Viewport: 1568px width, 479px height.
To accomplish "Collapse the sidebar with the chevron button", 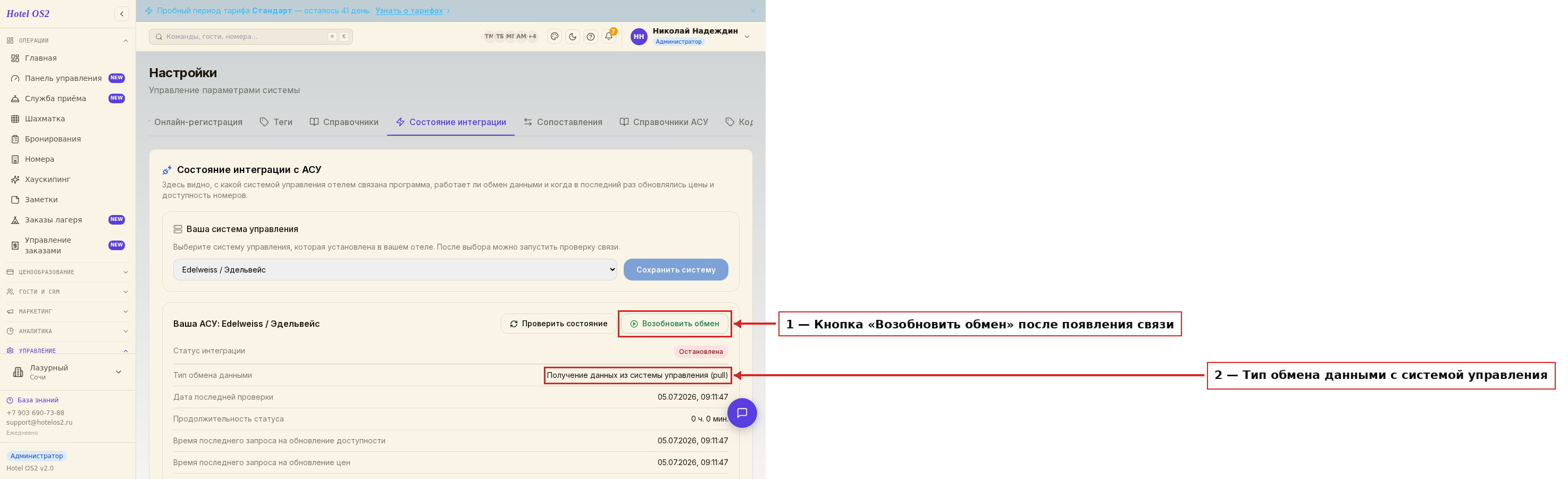I will [122, 13].
